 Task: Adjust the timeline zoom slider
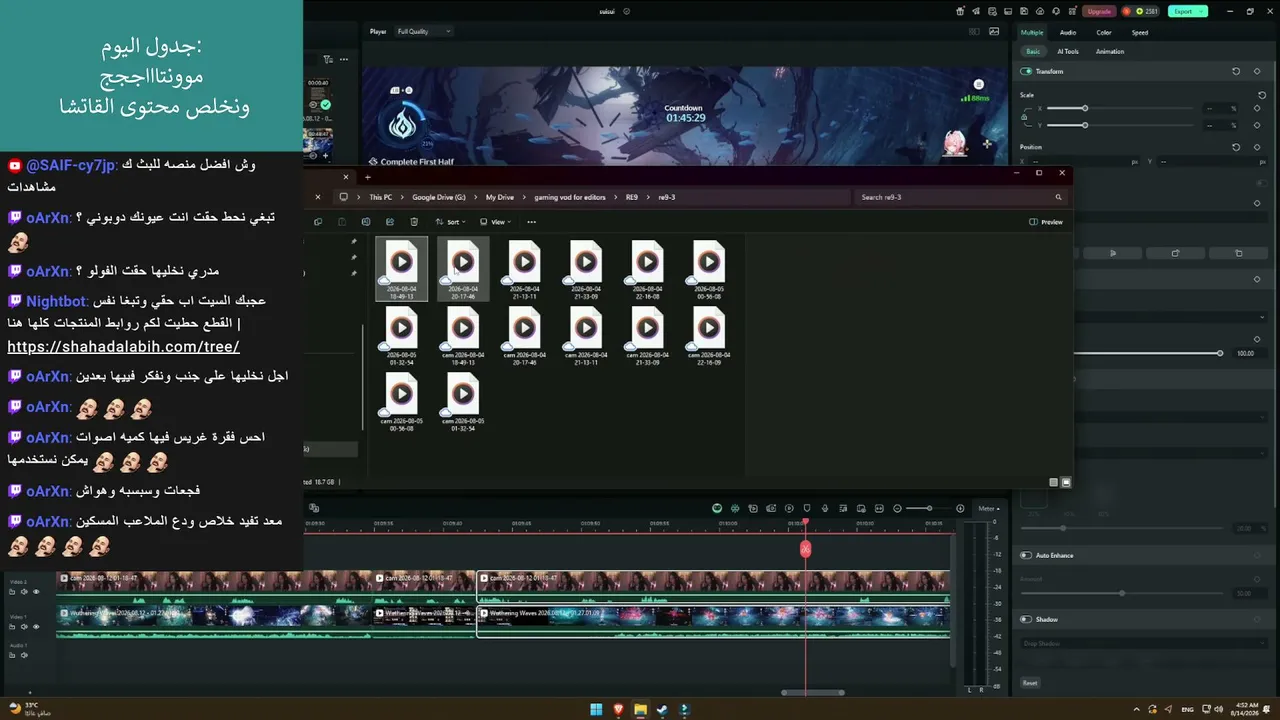tap(927, 508)
